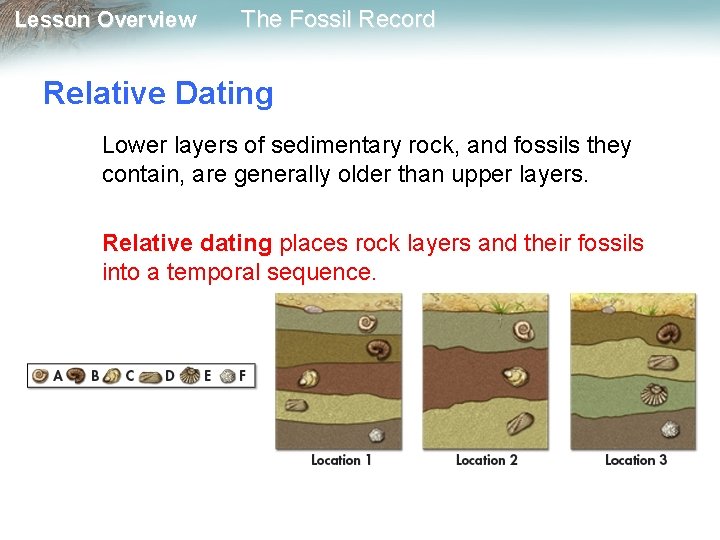Select the Location 2 rock layers diagram

pyautogui.click(x=485, y=371)
